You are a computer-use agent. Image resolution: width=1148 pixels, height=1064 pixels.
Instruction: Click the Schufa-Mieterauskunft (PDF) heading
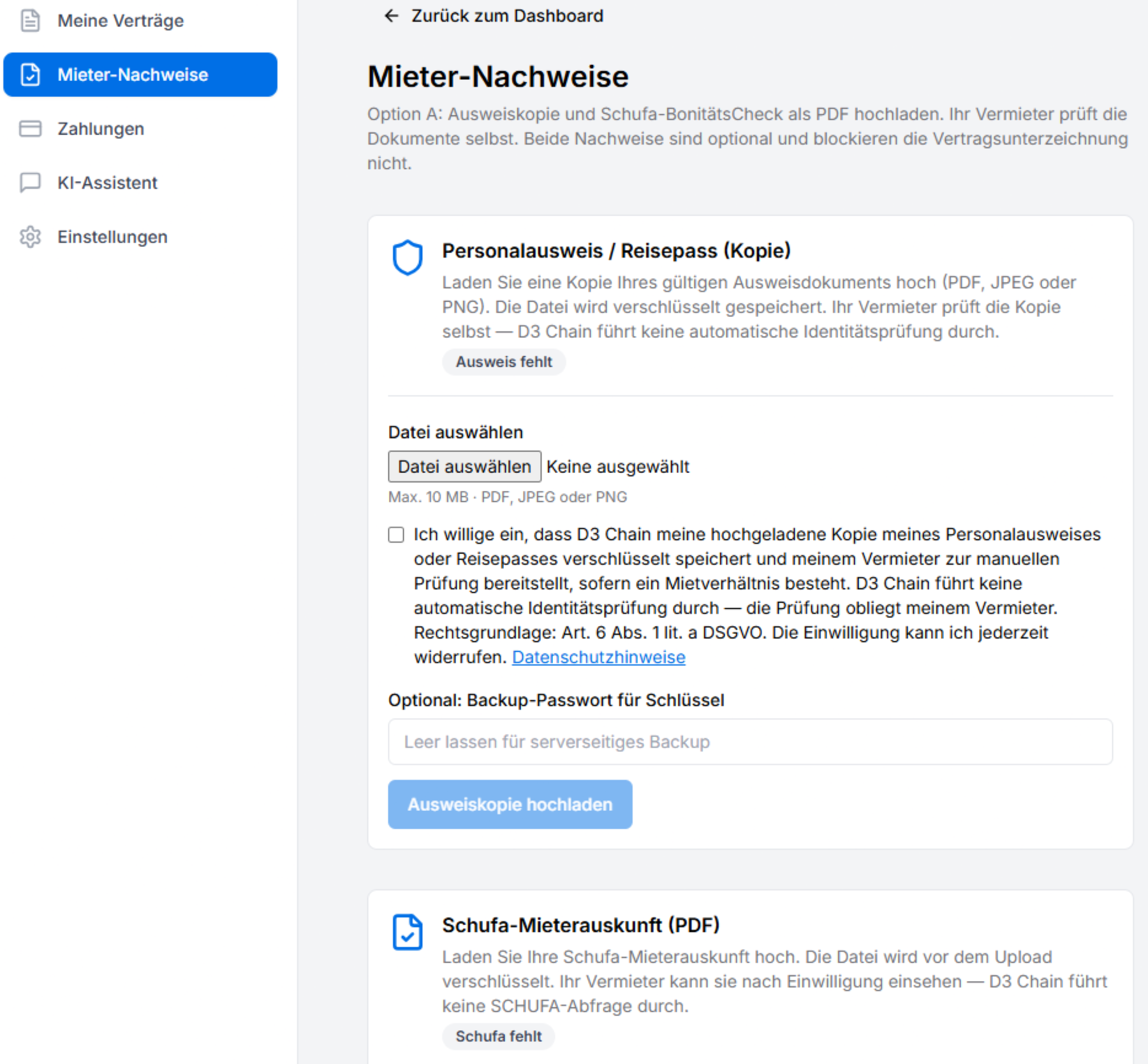[x=581, y=926]
